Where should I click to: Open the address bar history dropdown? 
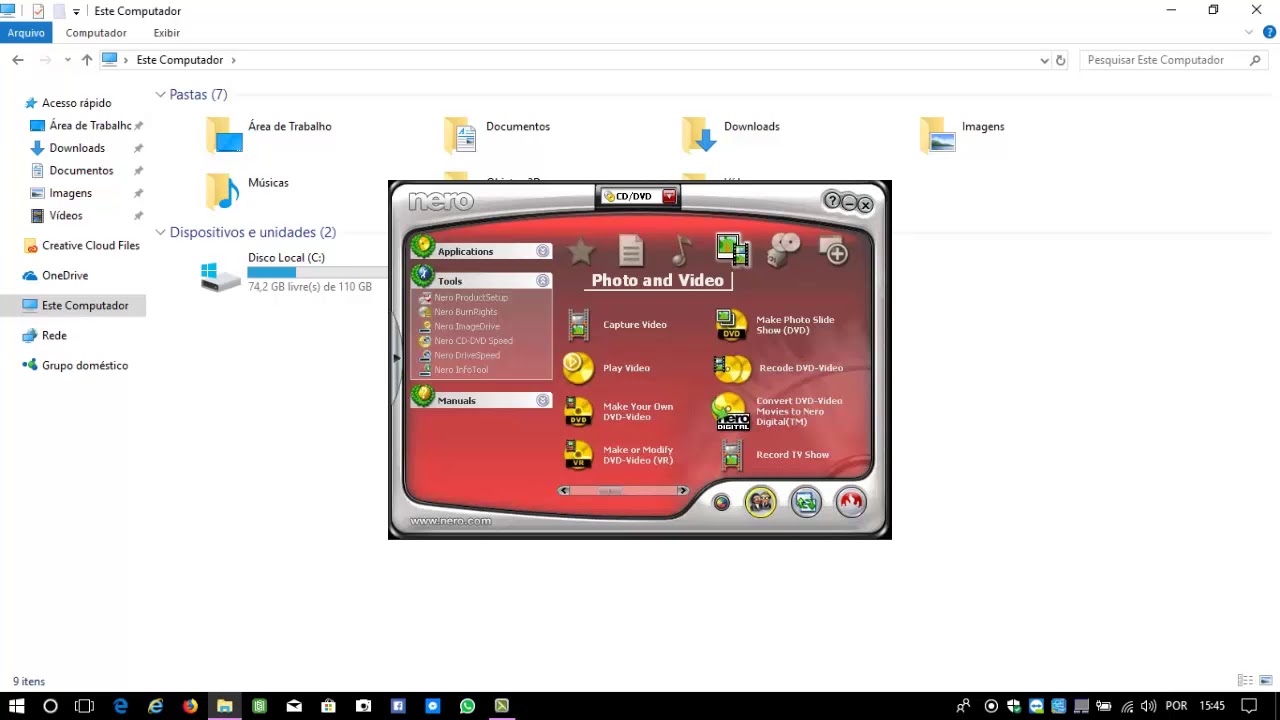pyautogui.click(x=1045, y=60)
